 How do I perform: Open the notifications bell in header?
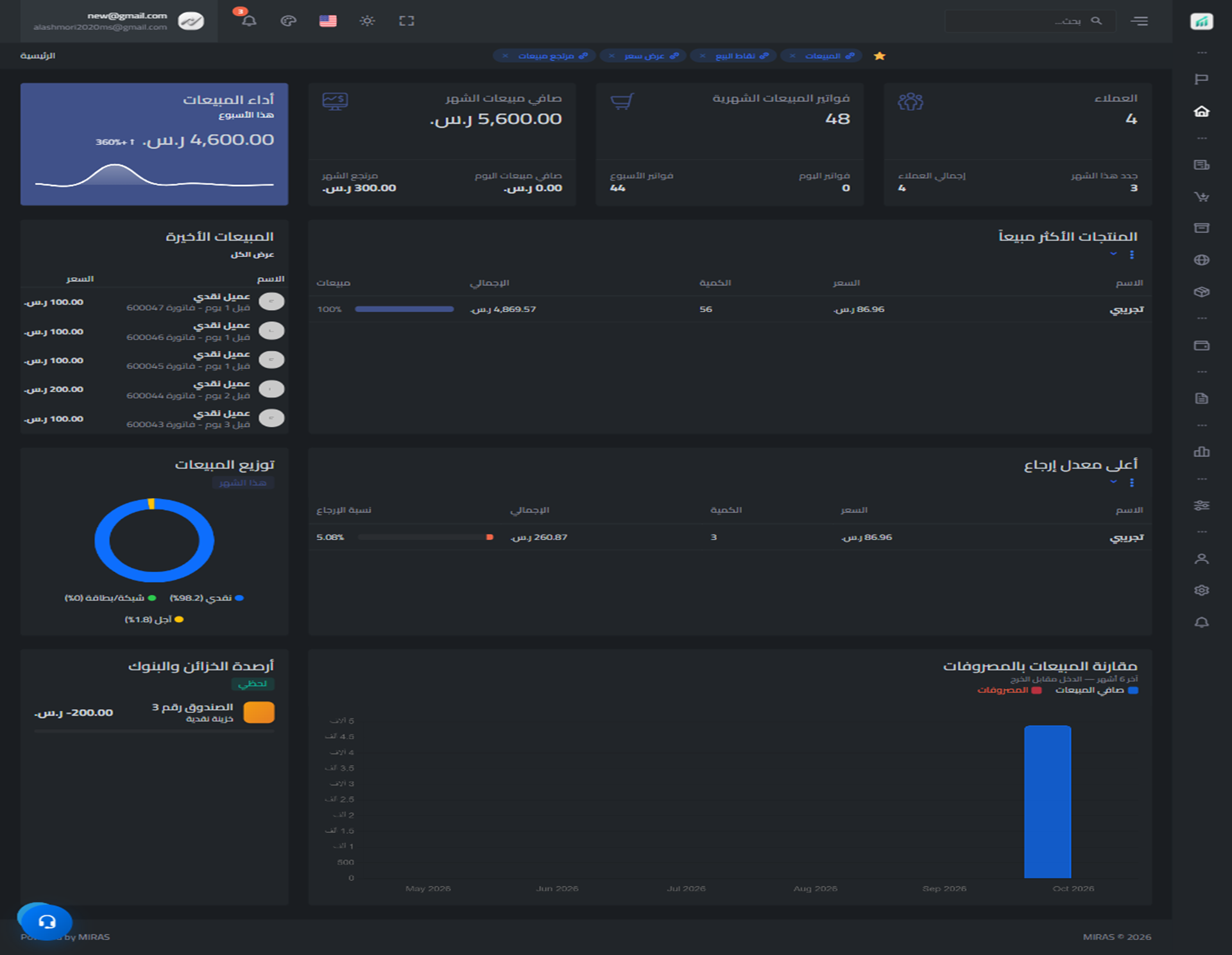point(248,21)
